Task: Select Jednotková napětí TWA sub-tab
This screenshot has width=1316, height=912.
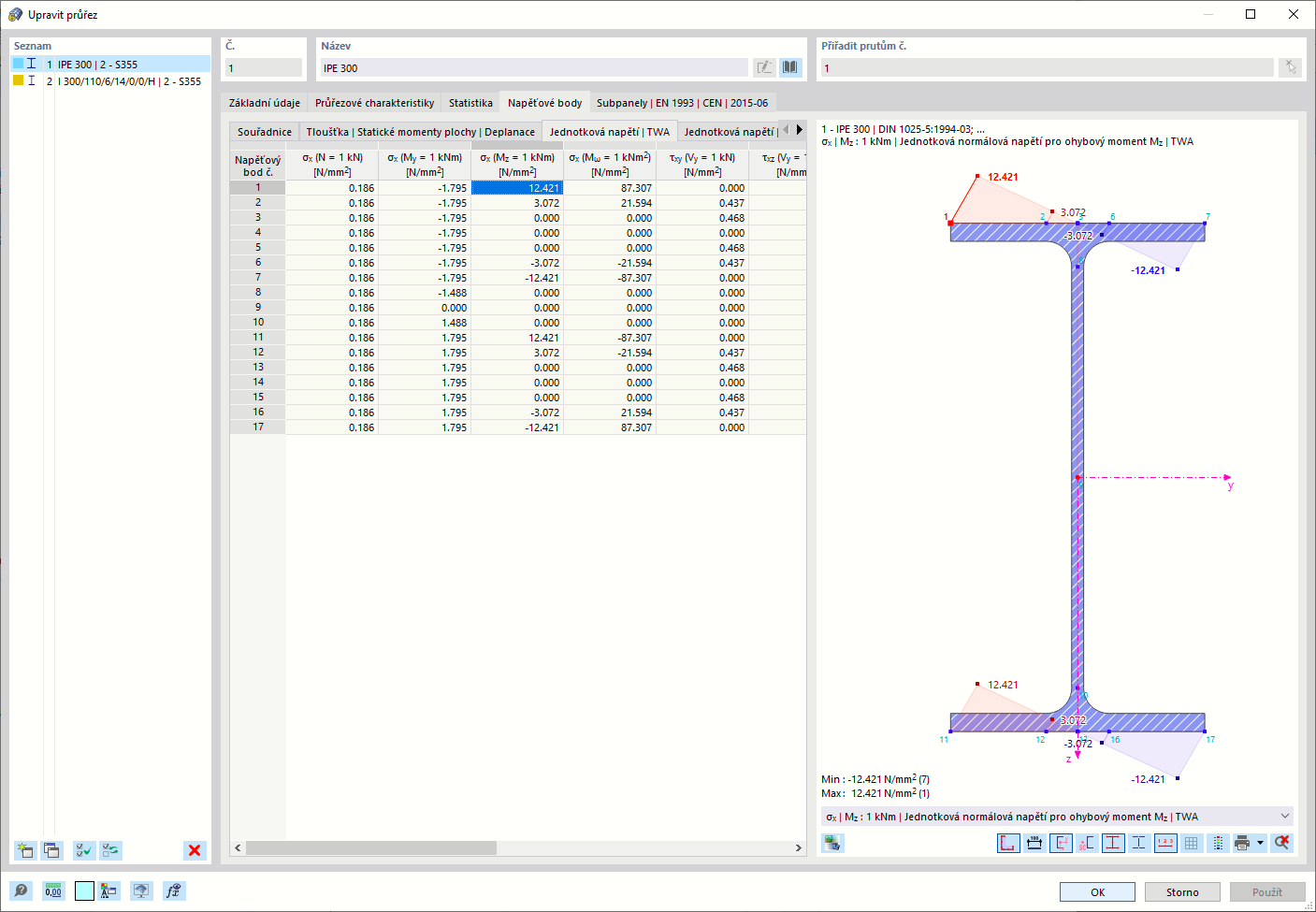Action: [610, 132]
